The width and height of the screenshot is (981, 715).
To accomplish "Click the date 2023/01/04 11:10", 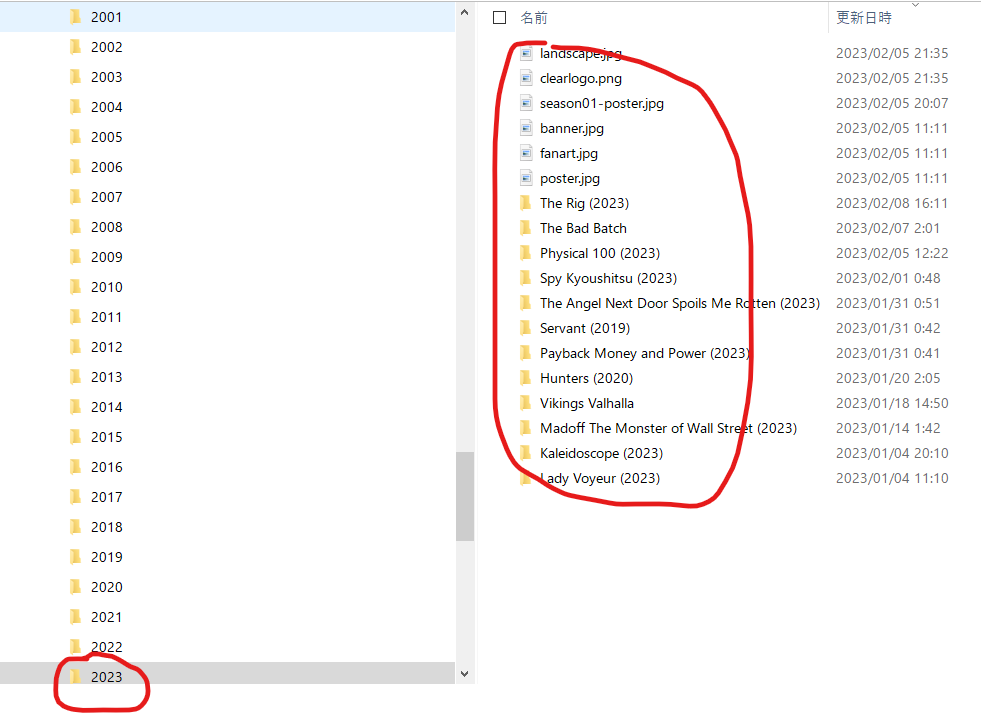I will click(x=892, y=479).
